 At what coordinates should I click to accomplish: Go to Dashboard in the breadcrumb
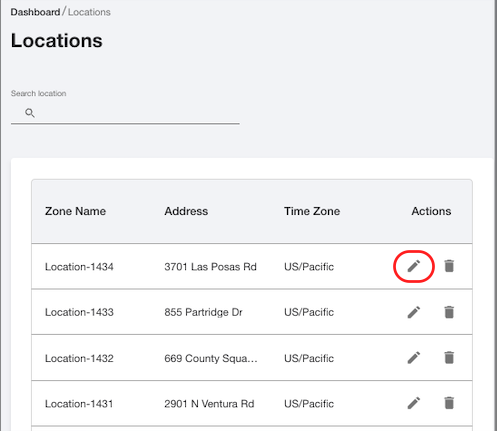click(35, 12)
